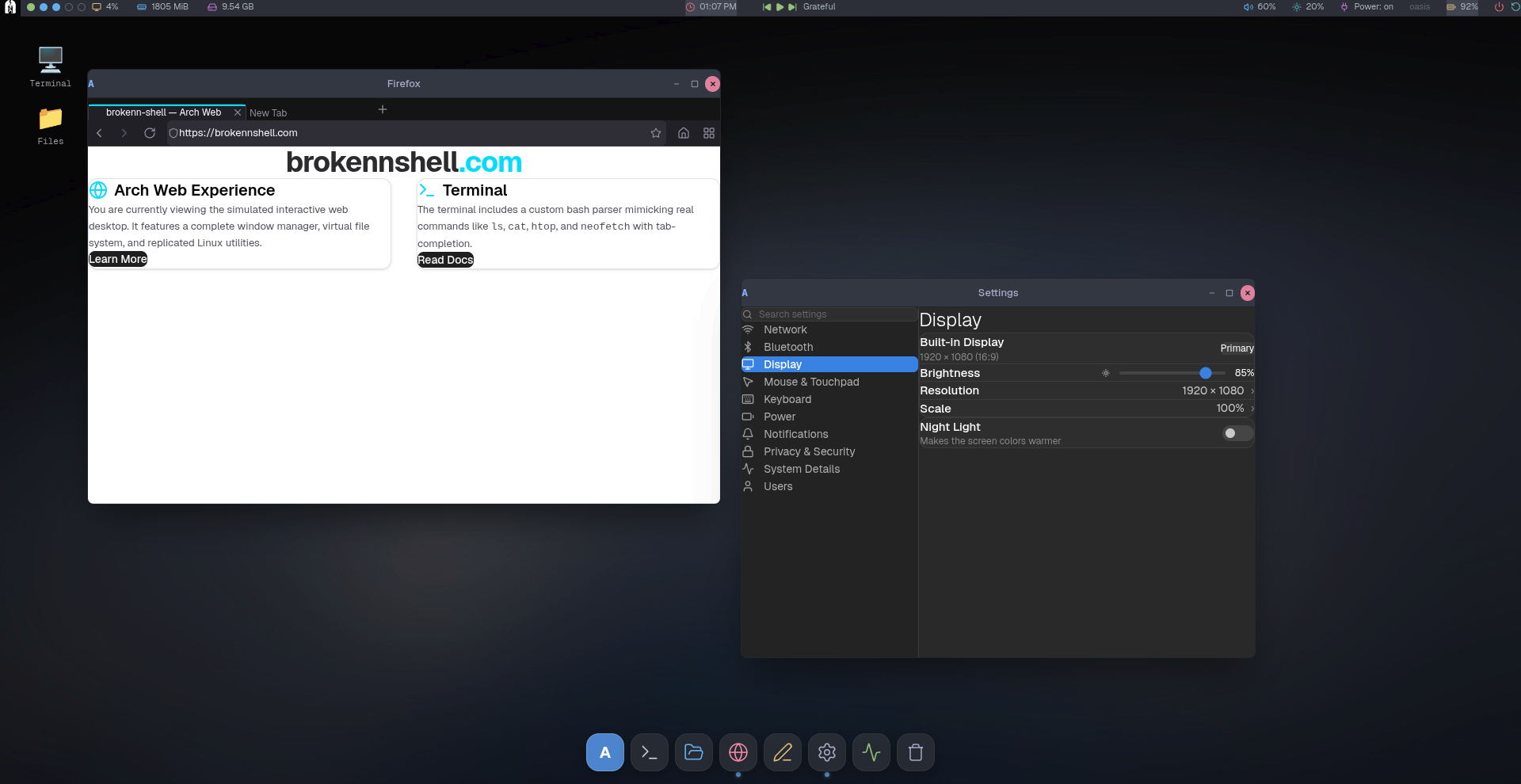Click the Read Docs button
The width and height of the screenshot is (1521, 784).
tap(445, 260)
